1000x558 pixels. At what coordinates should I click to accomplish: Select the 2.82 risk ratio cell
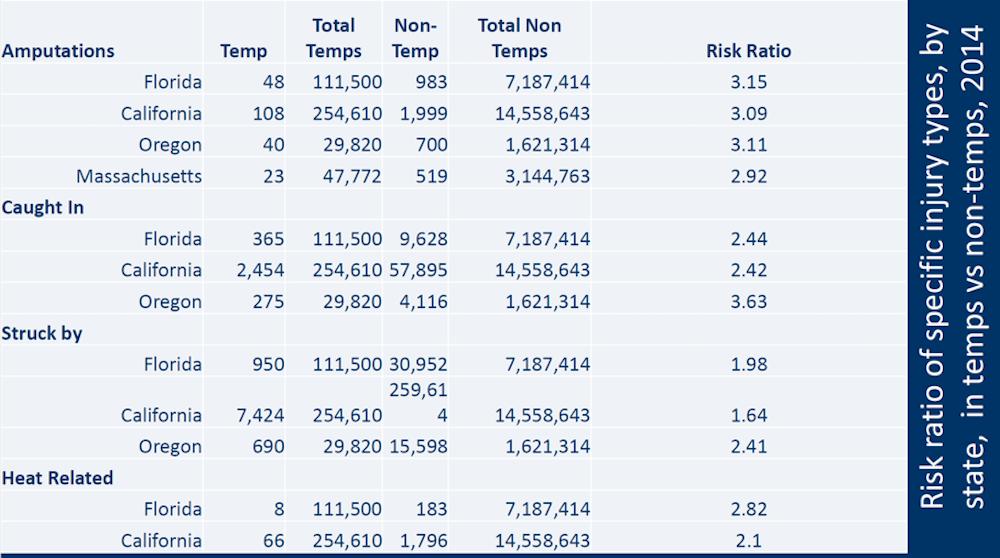[x=748, y=509]
